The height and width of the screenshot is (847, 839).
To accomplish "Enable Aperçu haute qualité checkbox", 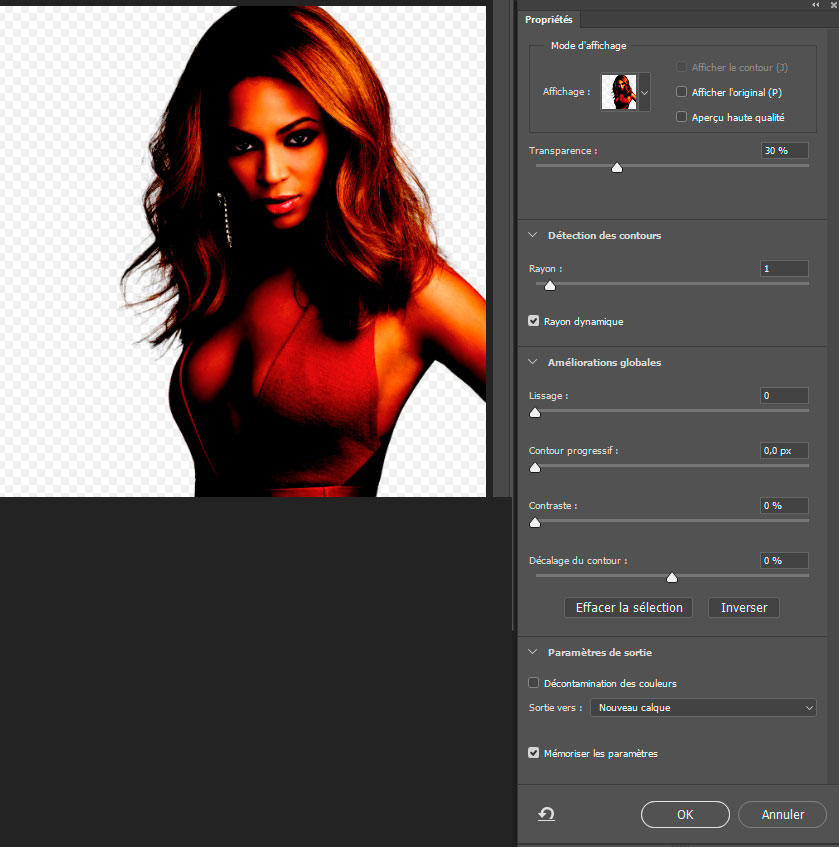I will pos(682,117).
